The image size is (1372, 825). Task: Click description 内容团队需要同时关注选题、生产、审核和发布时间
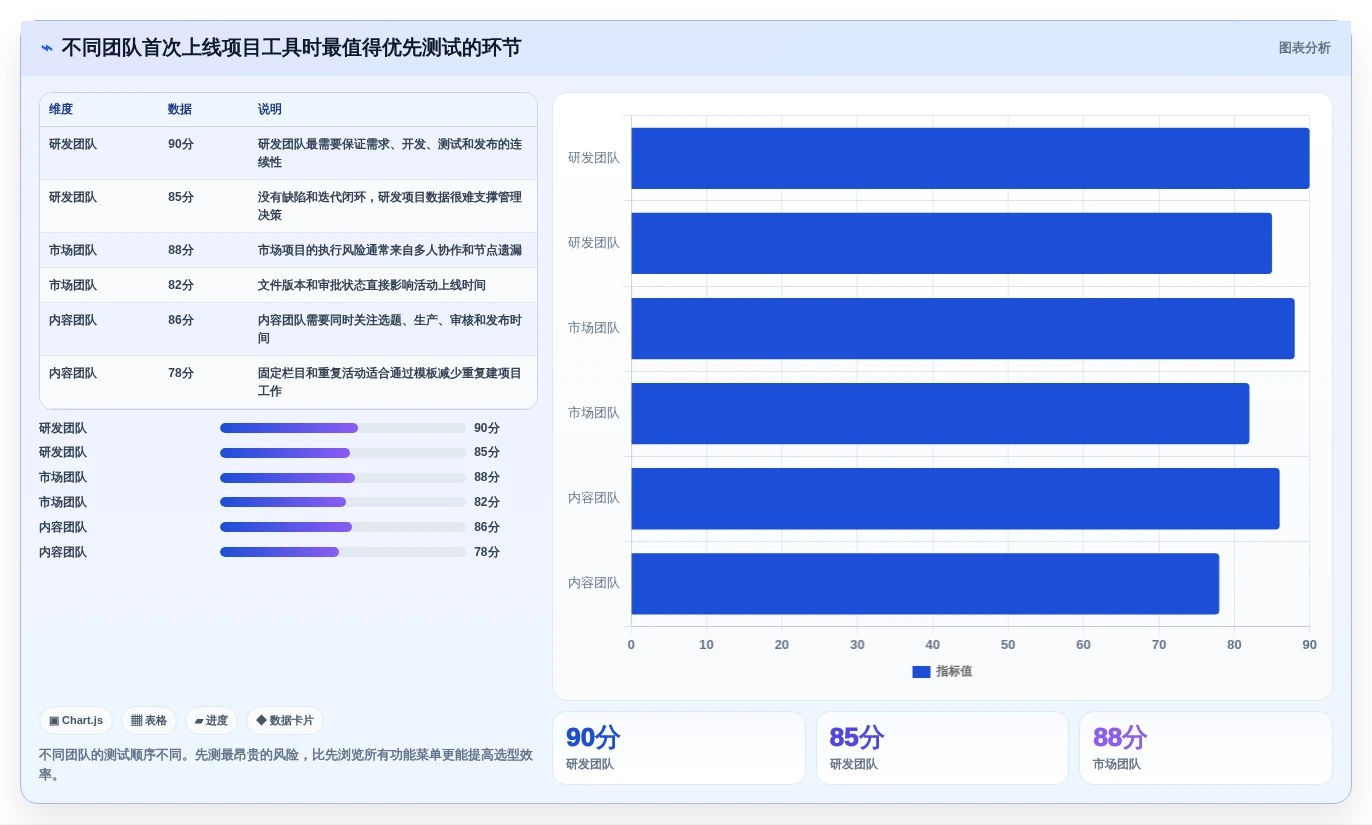pyautogui.click(x=390, y=329)
